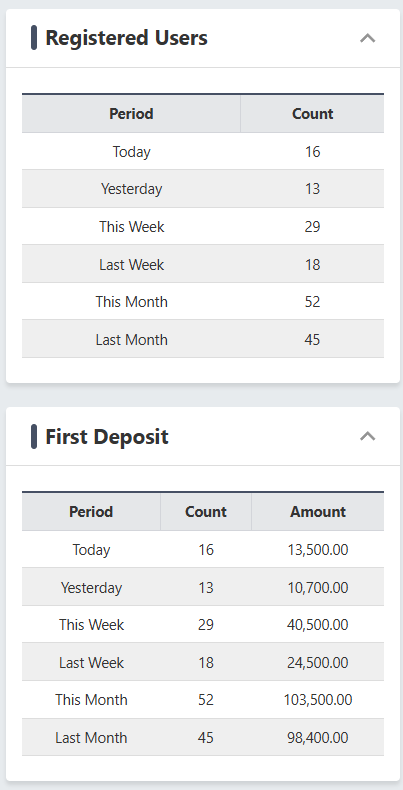Select This Week row in Registered Users
Viewport: 403px width, 790px height.
pos(203,226)
